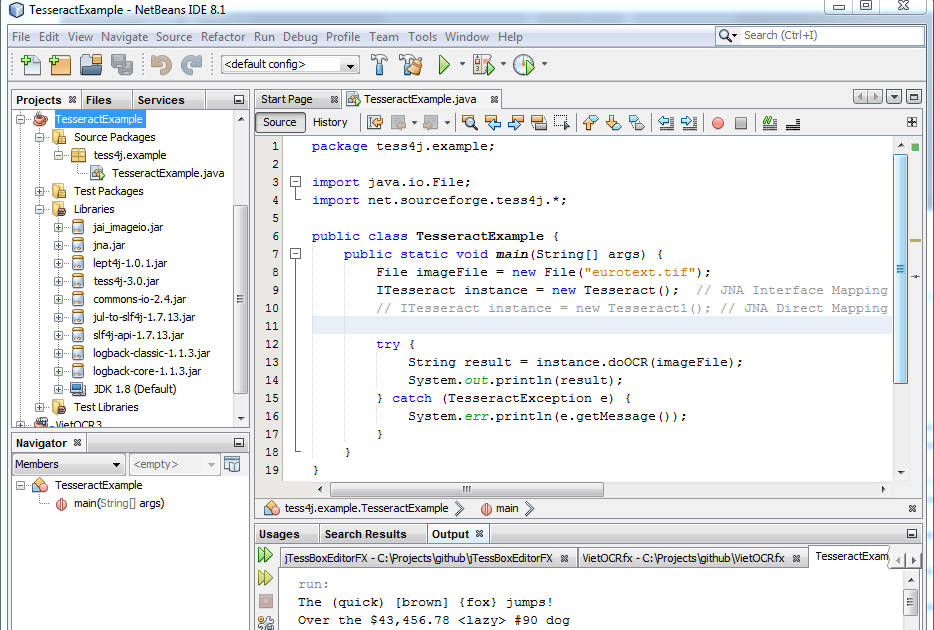This screenshot has width=934, height=630.
Task: Open Run Project dropdown arrow
Action: click(x=462, y=64)
